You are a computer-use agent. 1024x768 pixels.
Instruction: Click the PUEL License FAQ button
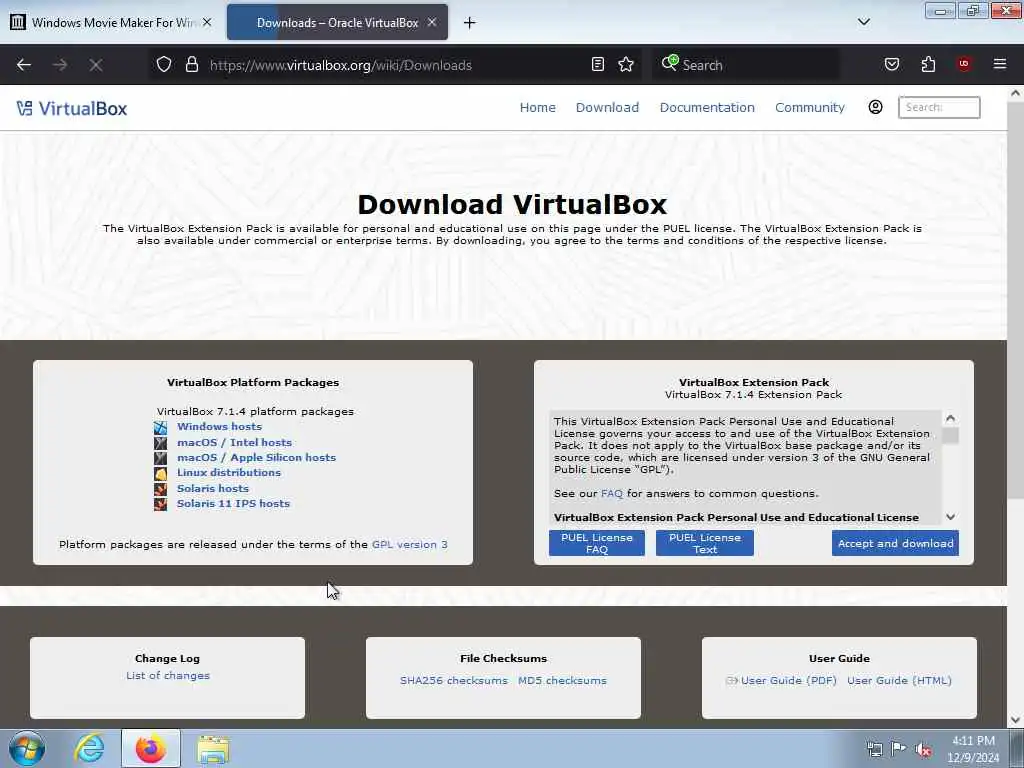[597, 543]
